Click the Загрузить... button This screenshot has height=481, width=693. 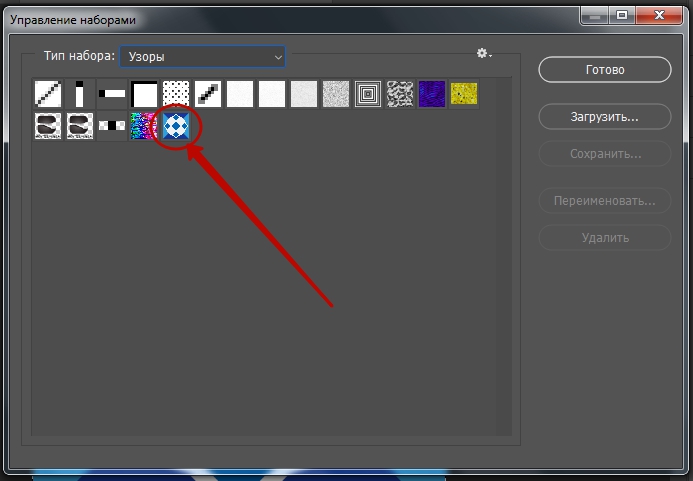(x=605, y=117)
